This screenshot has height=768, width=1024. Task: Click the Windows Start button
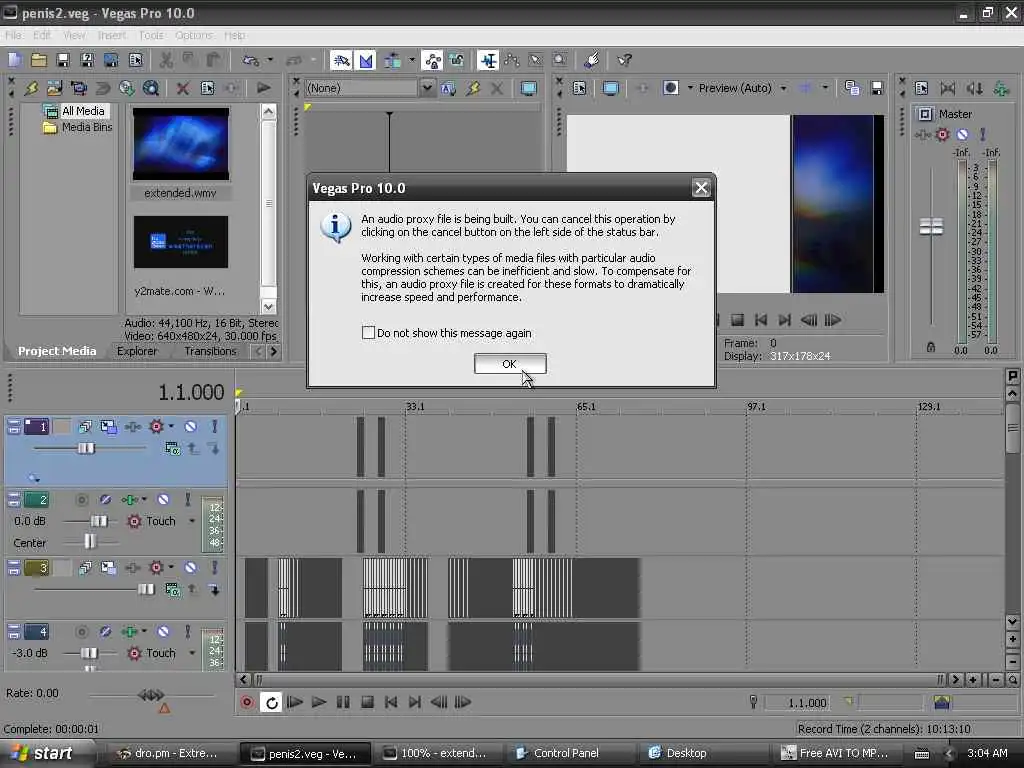click(x=42, y=753)
